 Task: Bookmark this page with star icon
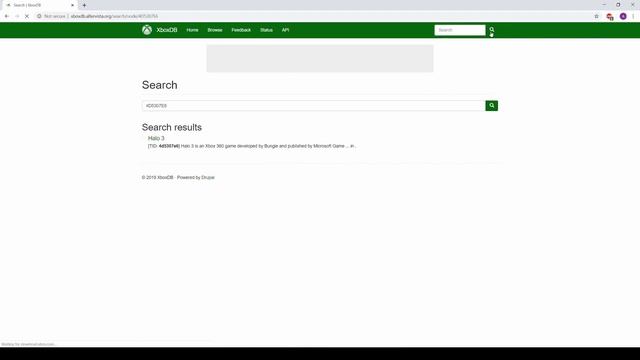(596, 16)
